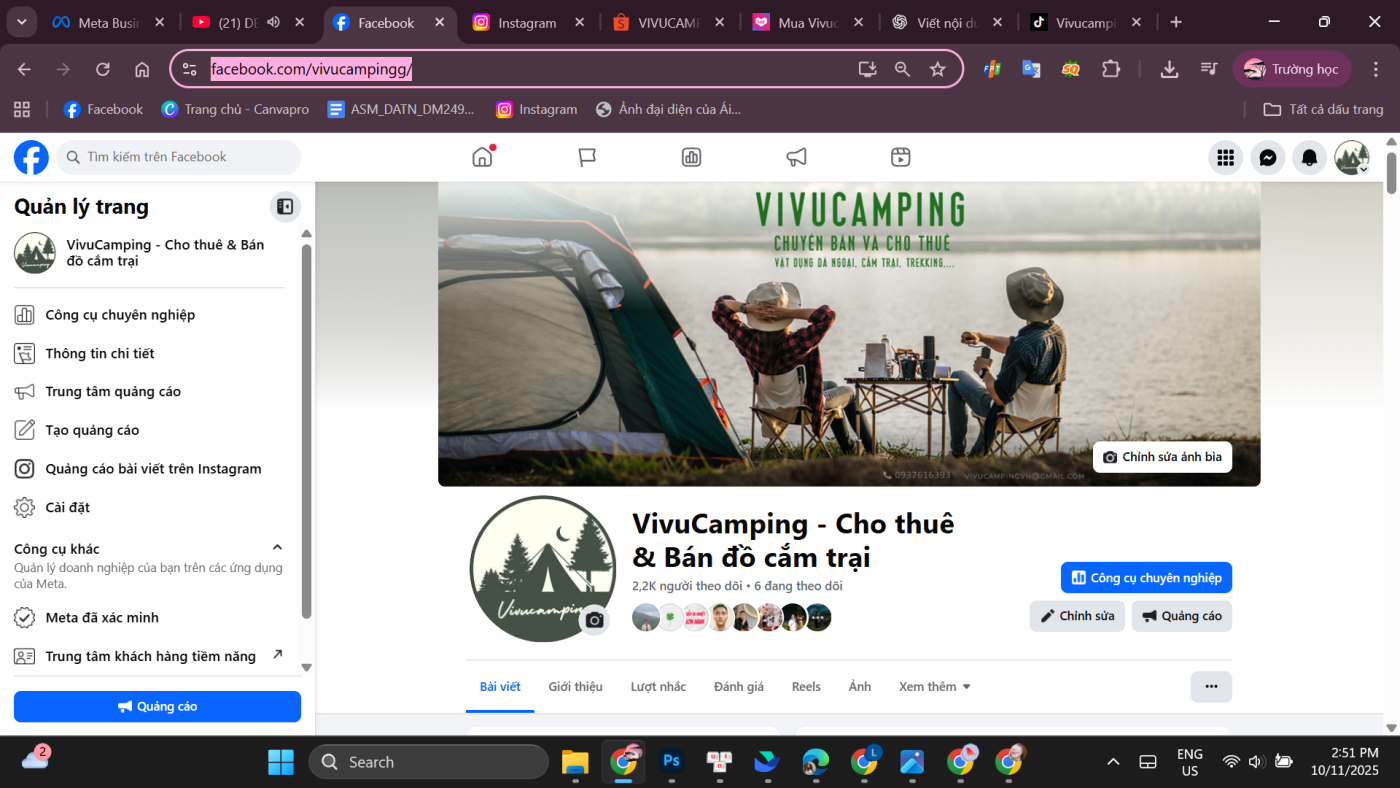Open the bookmarks apps grid icon

(x=22, y=109)
